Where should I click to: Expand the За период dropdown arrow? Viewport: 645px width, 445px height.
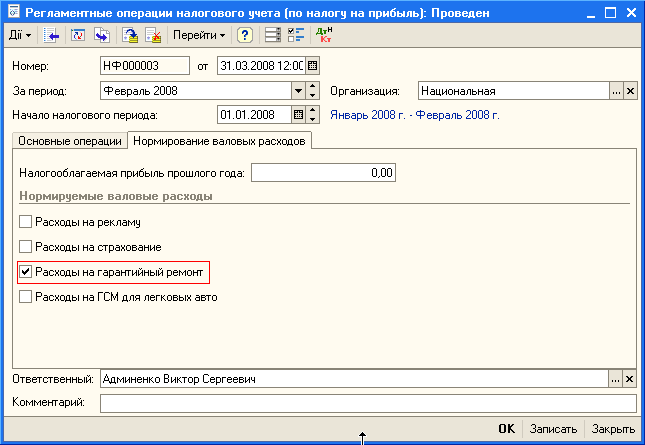tap(298, 91)
